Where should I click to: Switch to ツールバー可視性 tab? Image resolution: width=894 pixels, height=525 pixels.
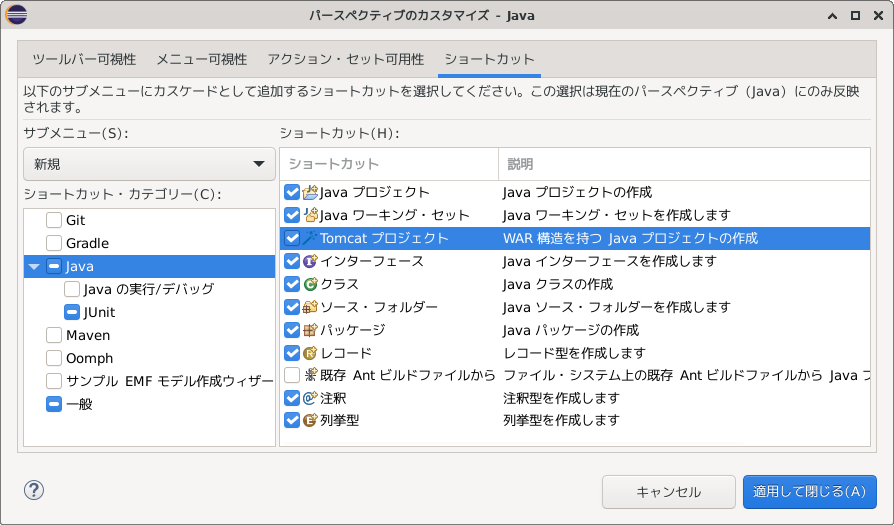[84, 59]
